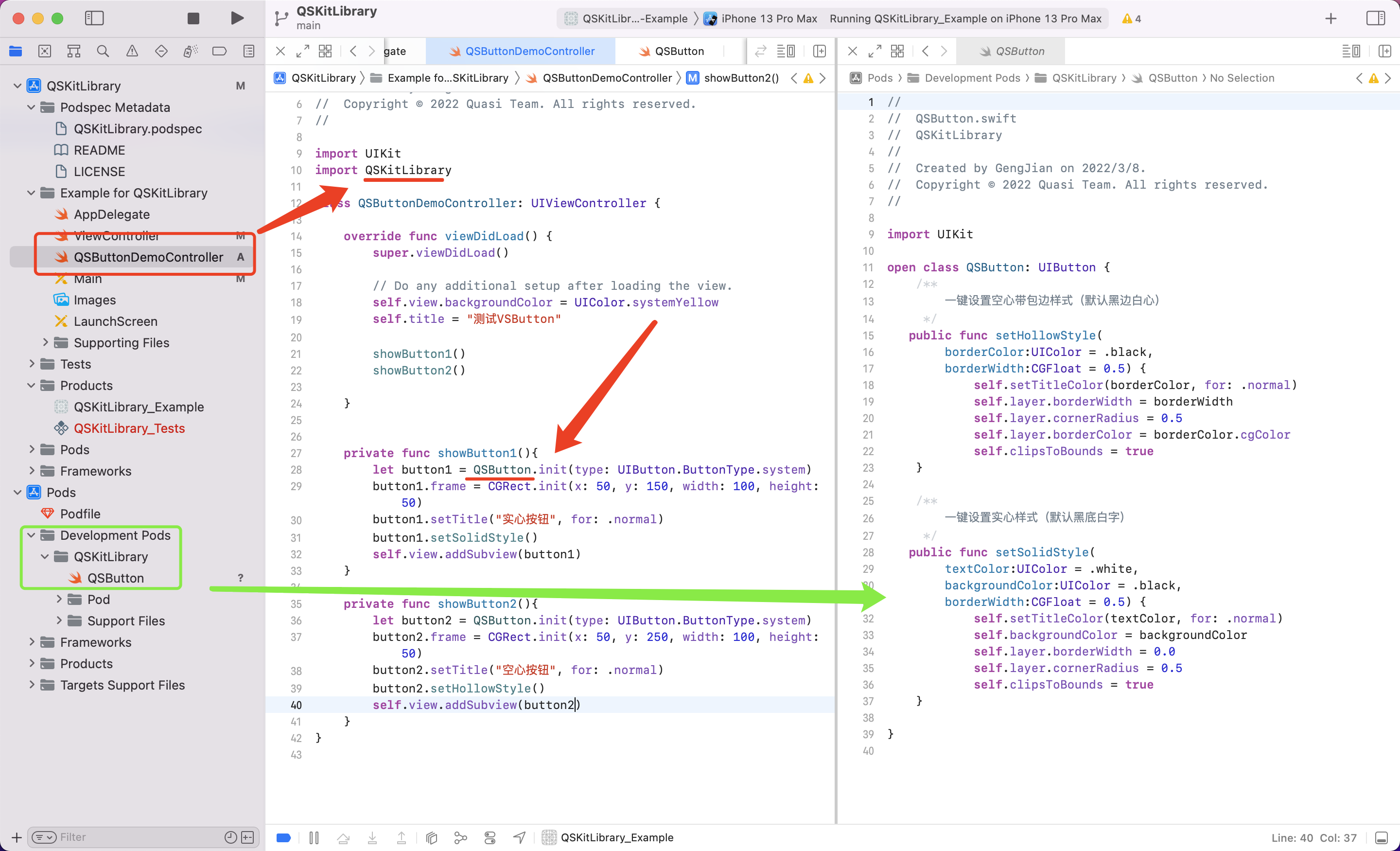1400x851 pixels.
Task: Run the project with Play button
Action: pos(238,18)
